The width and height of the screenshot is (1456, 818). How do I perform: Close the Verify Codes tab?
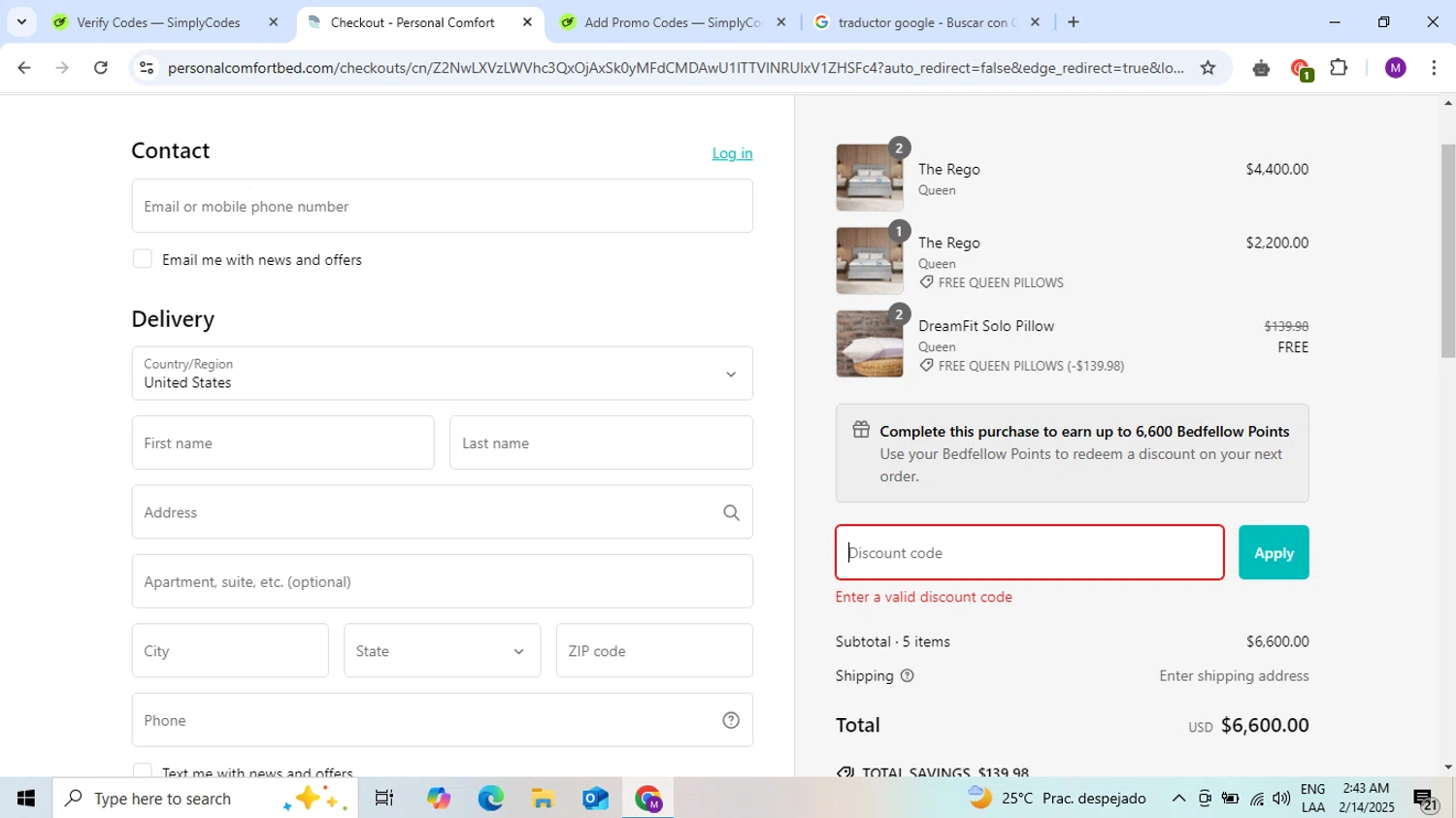(x=273, y=22)
